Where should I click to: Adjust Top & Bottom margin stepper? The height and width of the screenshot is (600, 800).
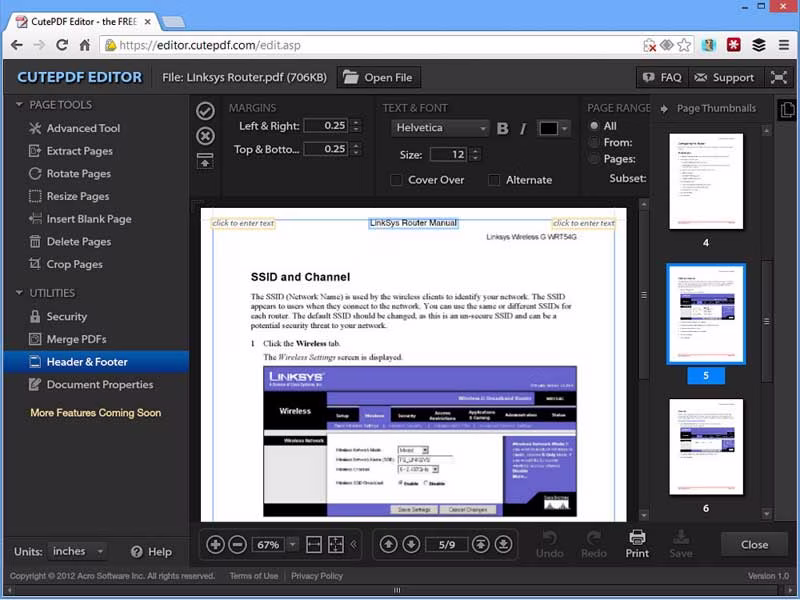pos(356,149)
